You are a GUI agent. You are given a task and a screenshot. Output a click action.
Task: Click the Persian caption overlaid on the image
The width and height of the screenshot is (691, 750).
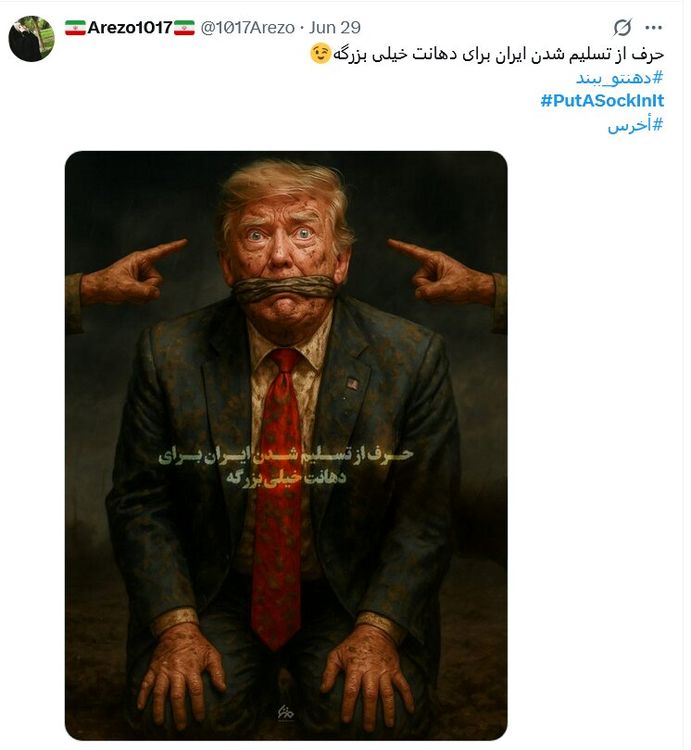click(x=285, y=466)
